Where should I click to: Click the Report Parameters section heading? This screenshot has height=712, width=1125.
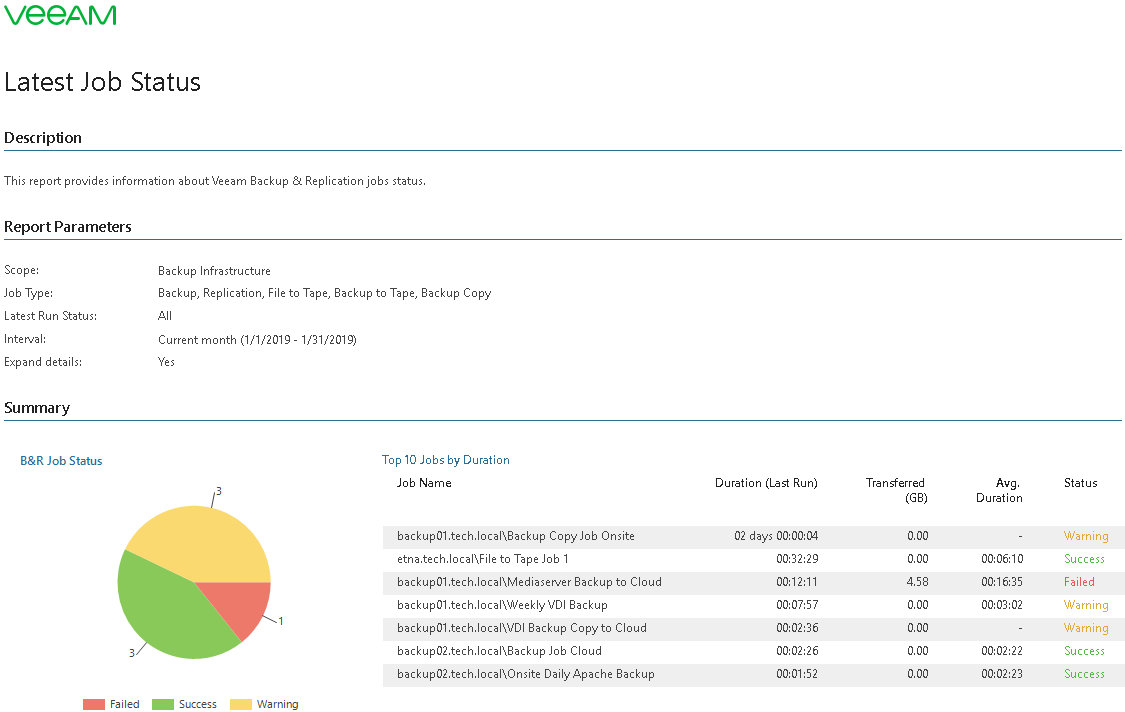click(x=68, y=227)
